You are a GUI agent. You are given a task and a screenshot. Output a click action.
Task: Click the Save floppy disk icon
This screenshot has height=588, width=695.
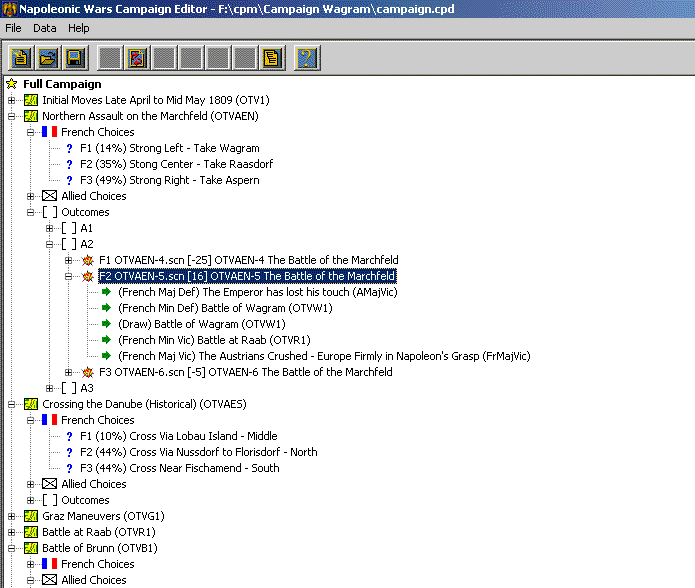74,57
